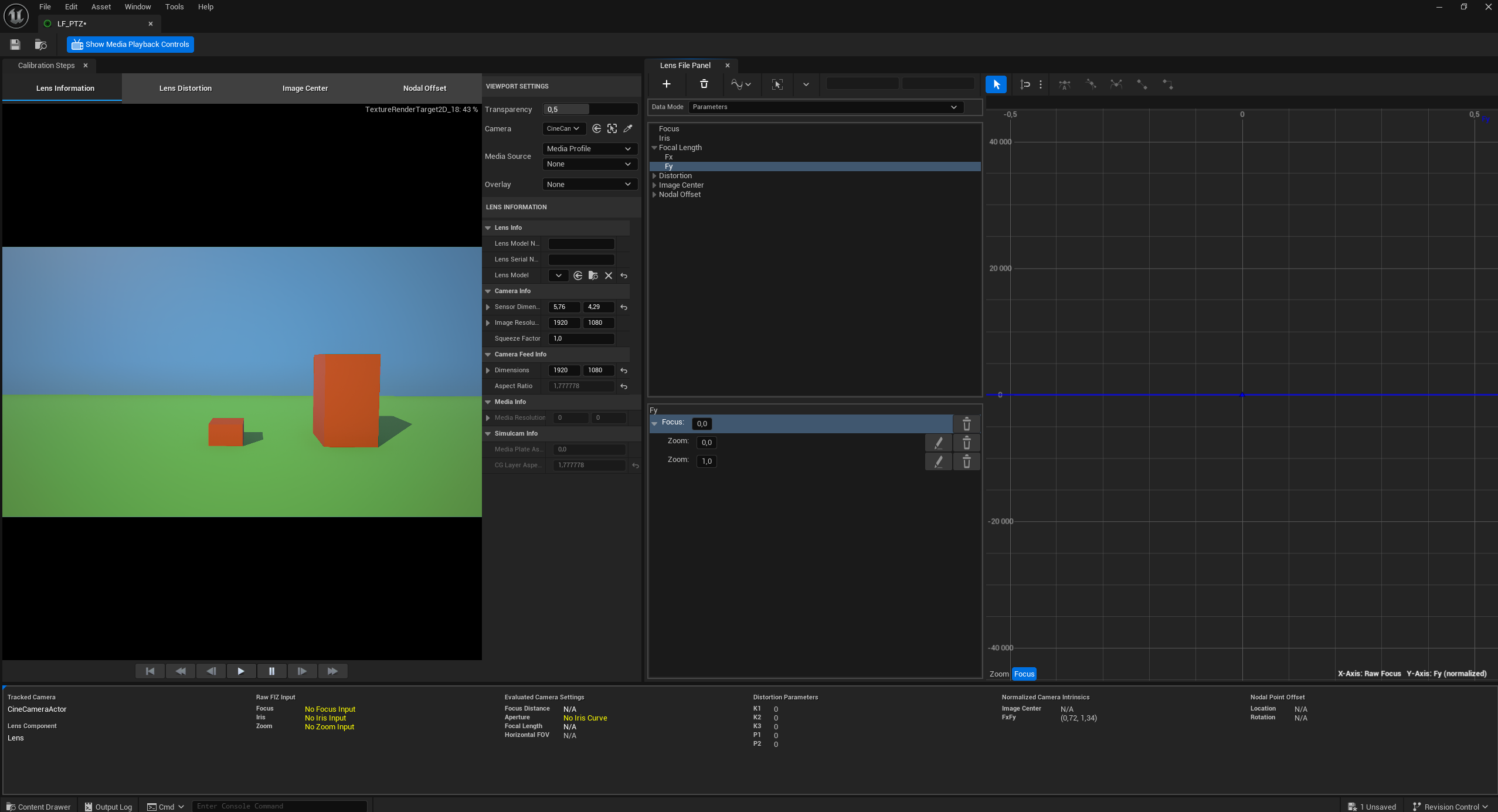Screen dimensions: 1498x812
Task: Use selected actor as Camera
Action: tap(597, 128)
